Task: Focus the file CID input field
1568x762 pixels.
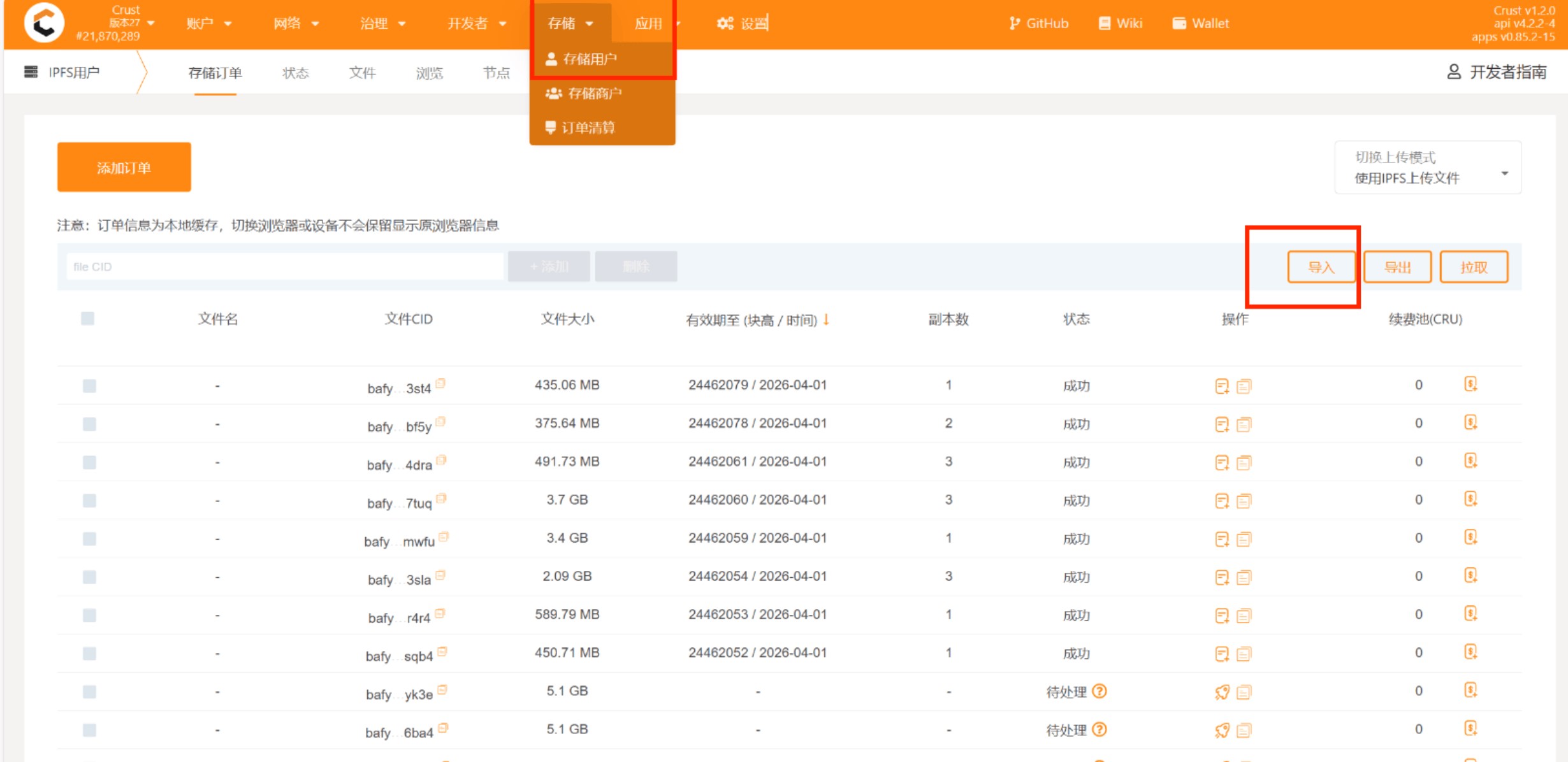Action: [x=285, y=266]
